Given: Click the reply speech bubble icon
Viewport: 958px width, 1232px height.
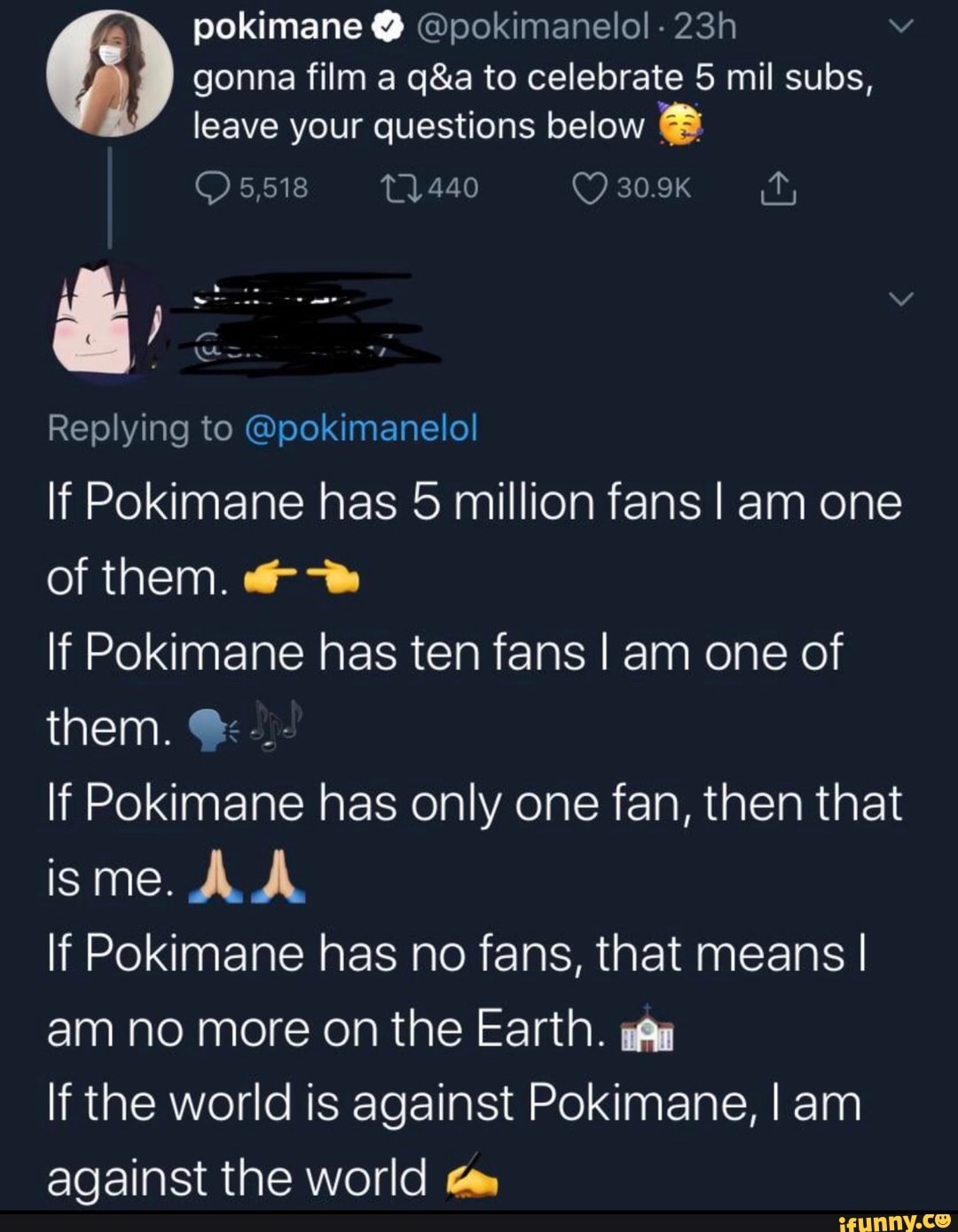Looking at the screenshot, I should pos(211,187).
